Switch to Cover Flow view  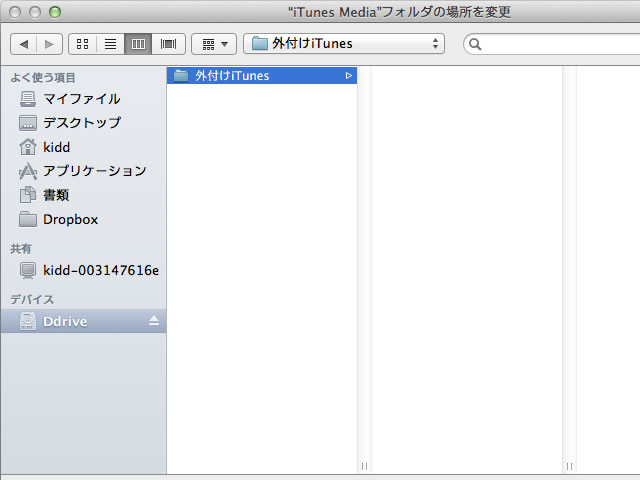point(168,44)
